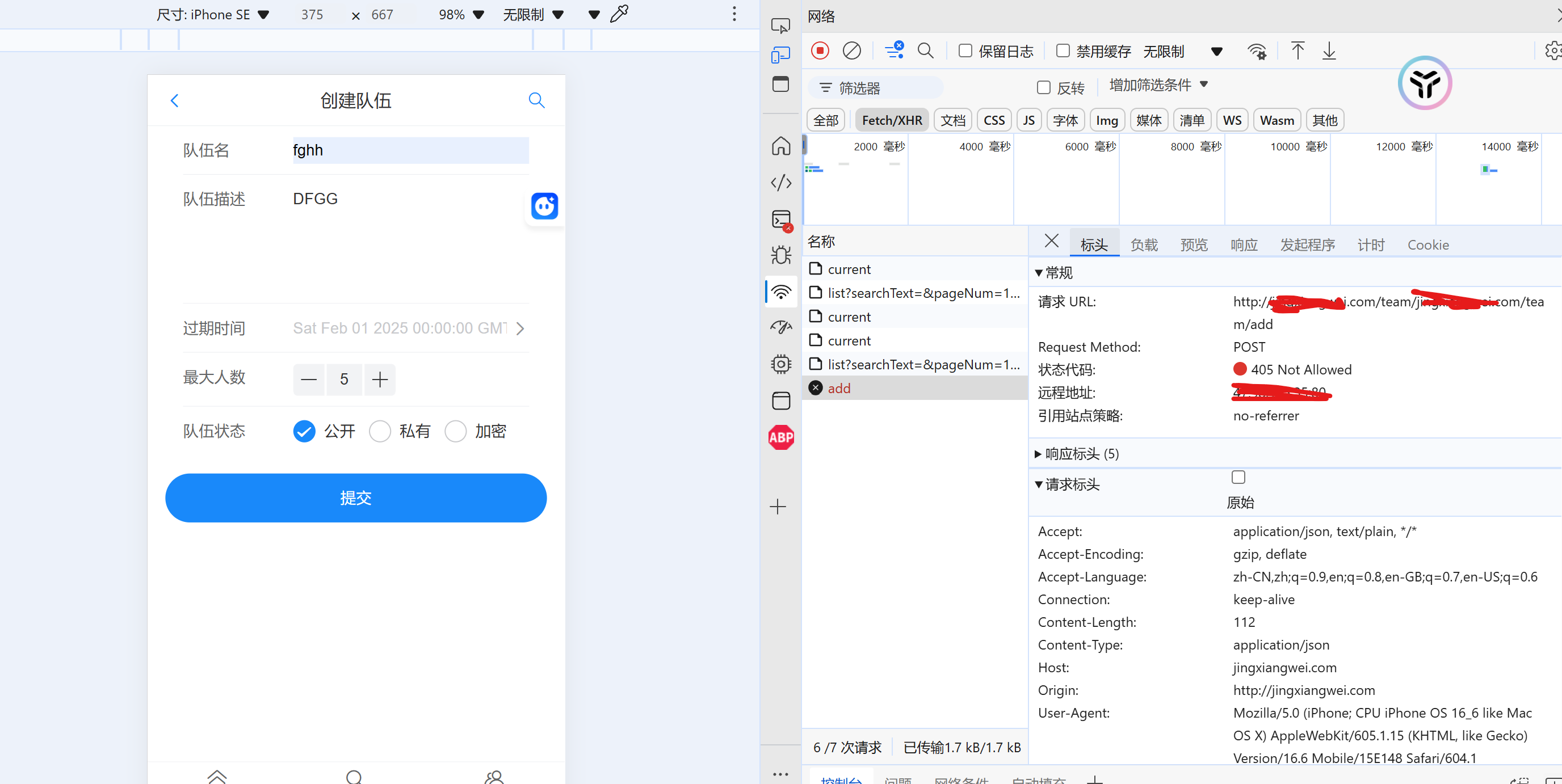Enable the 保留日志 checkbox
Image resolution: width=1562 pixels, height=784 pixels.
coord(965,51)
